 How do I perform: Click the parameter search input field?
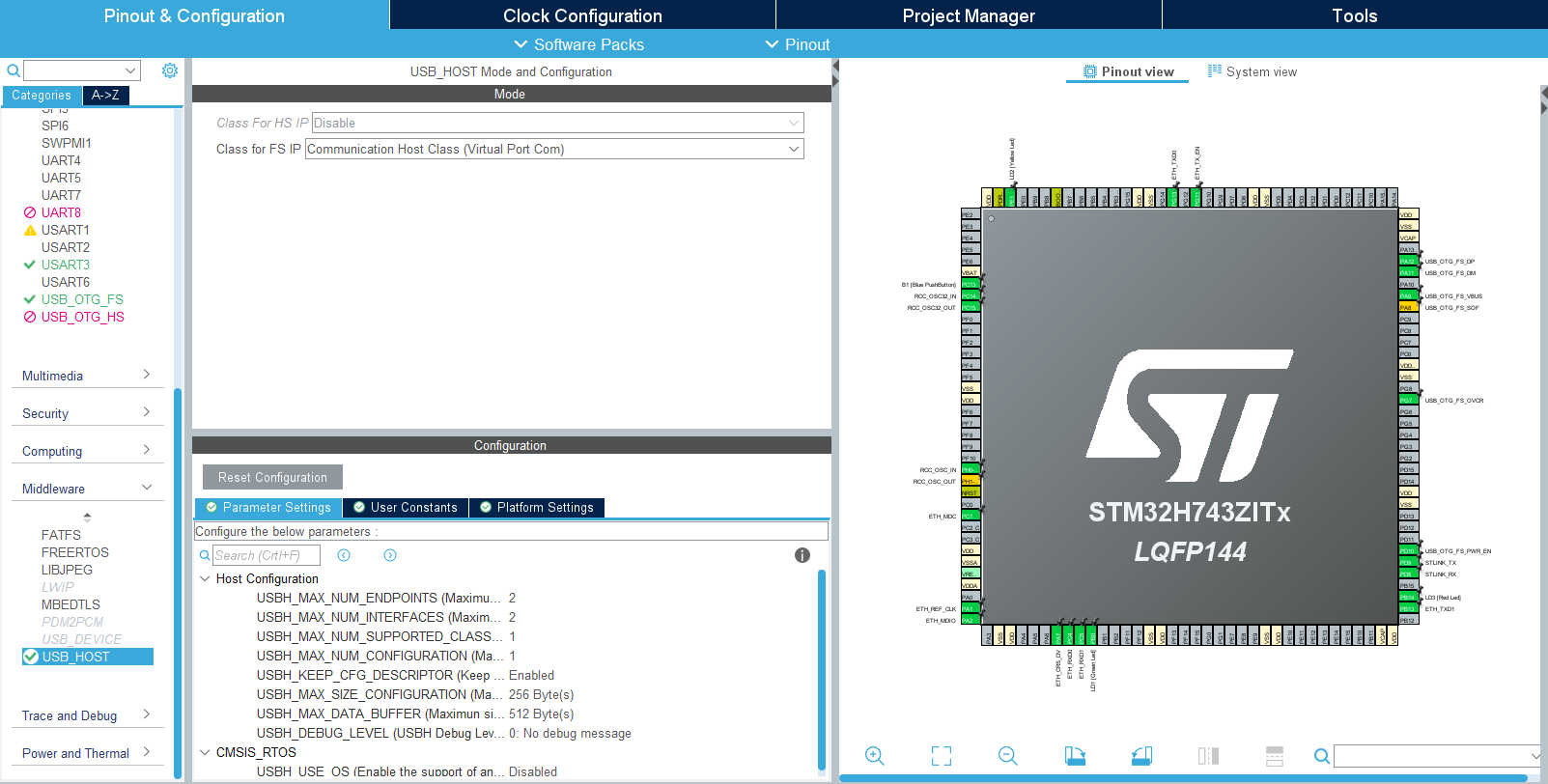tap(266, 556)
